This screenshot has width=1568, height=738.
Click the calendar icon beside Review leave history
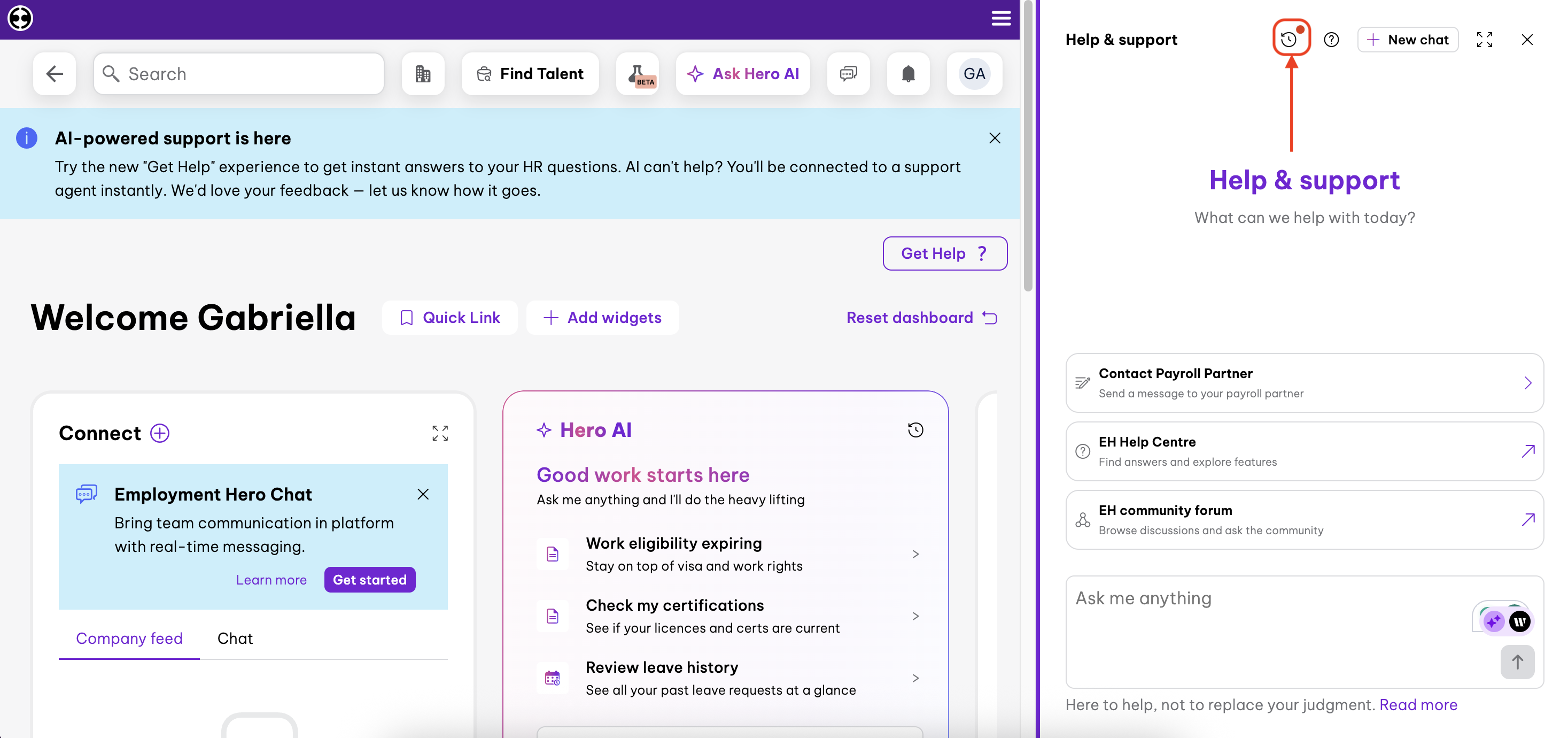click(x=553, y=678)
